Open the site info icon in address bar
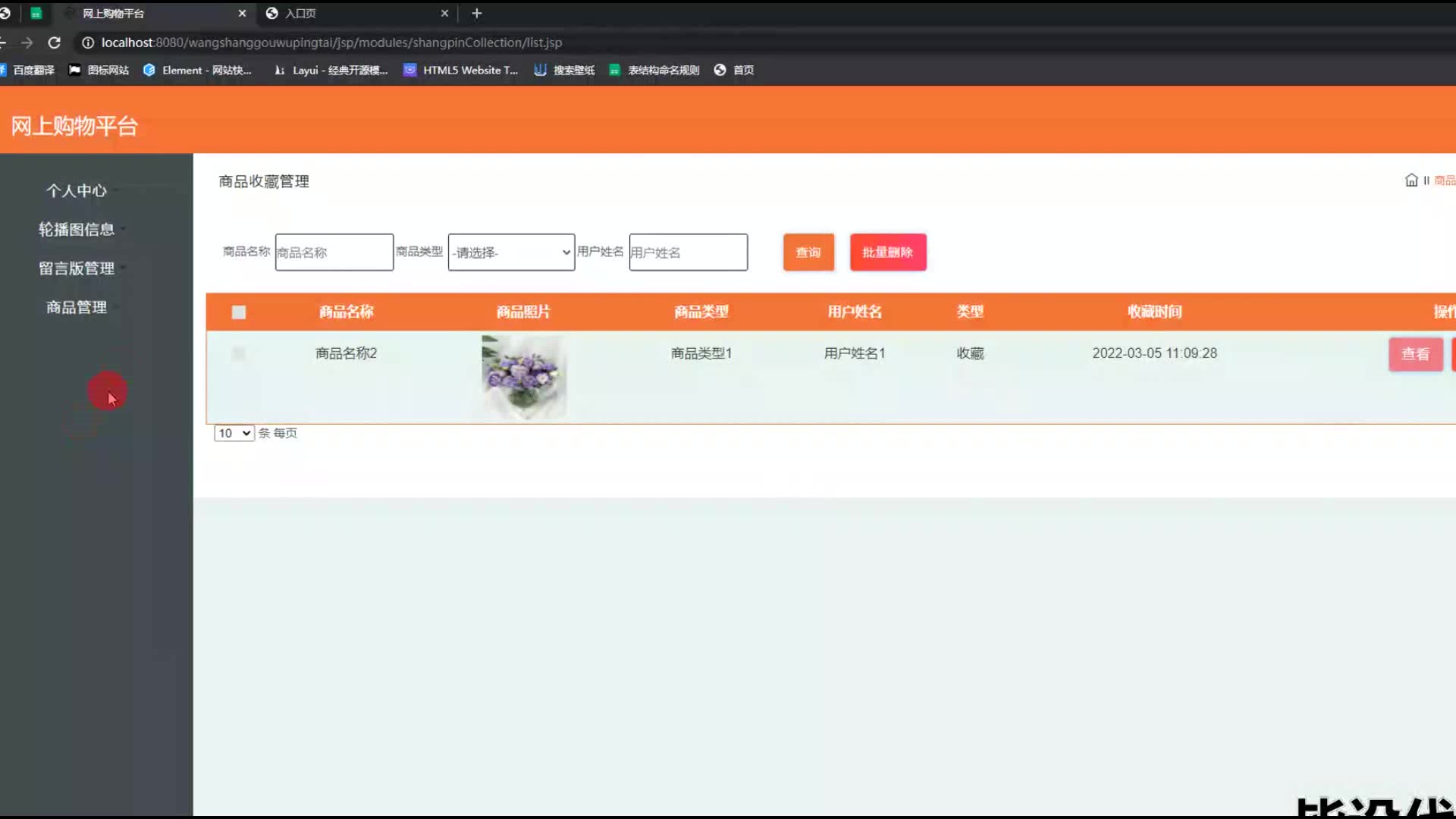 (88, 42)
